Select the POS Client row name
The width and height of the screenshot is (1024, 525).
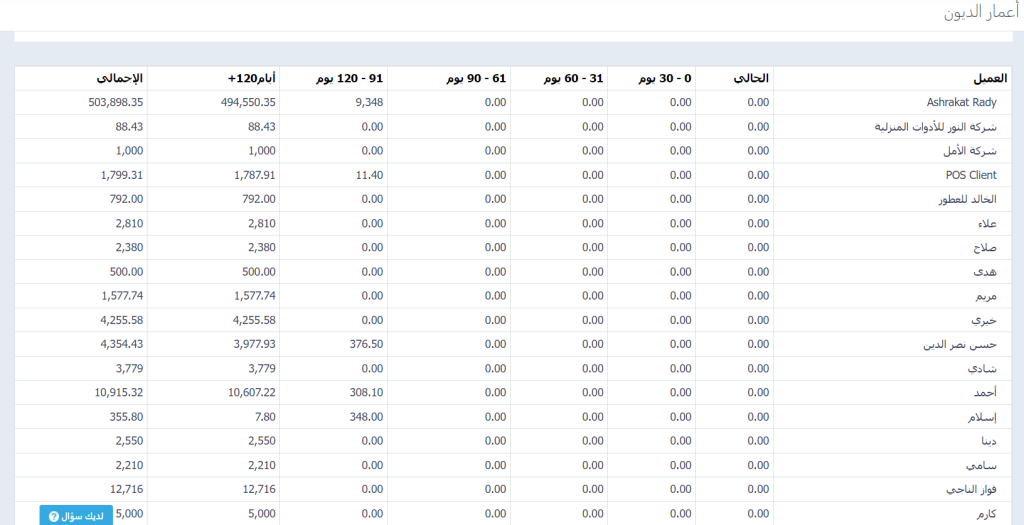[x=970, y=175]
